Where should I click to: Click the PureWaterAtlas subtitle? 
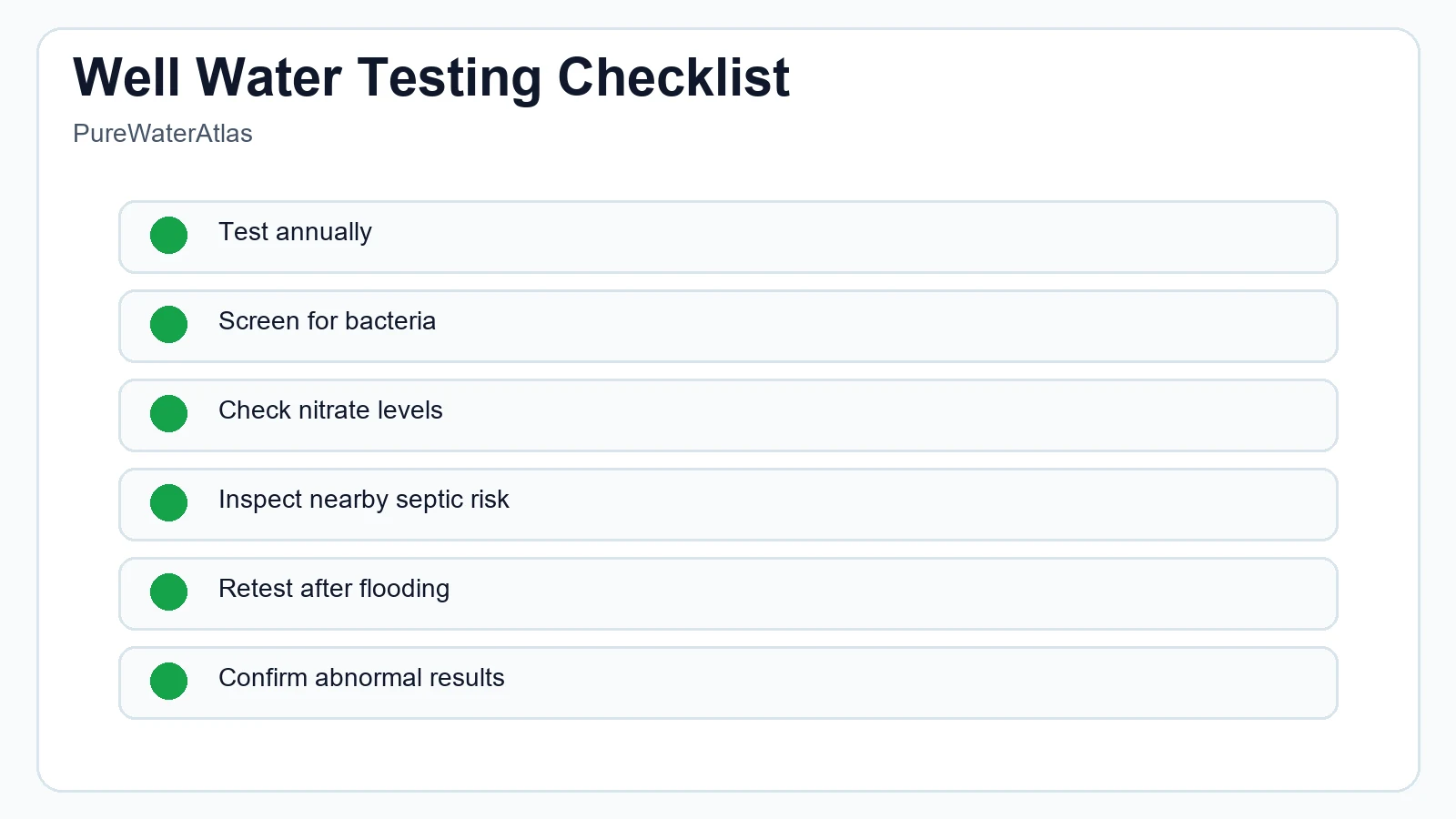point(163,134)
